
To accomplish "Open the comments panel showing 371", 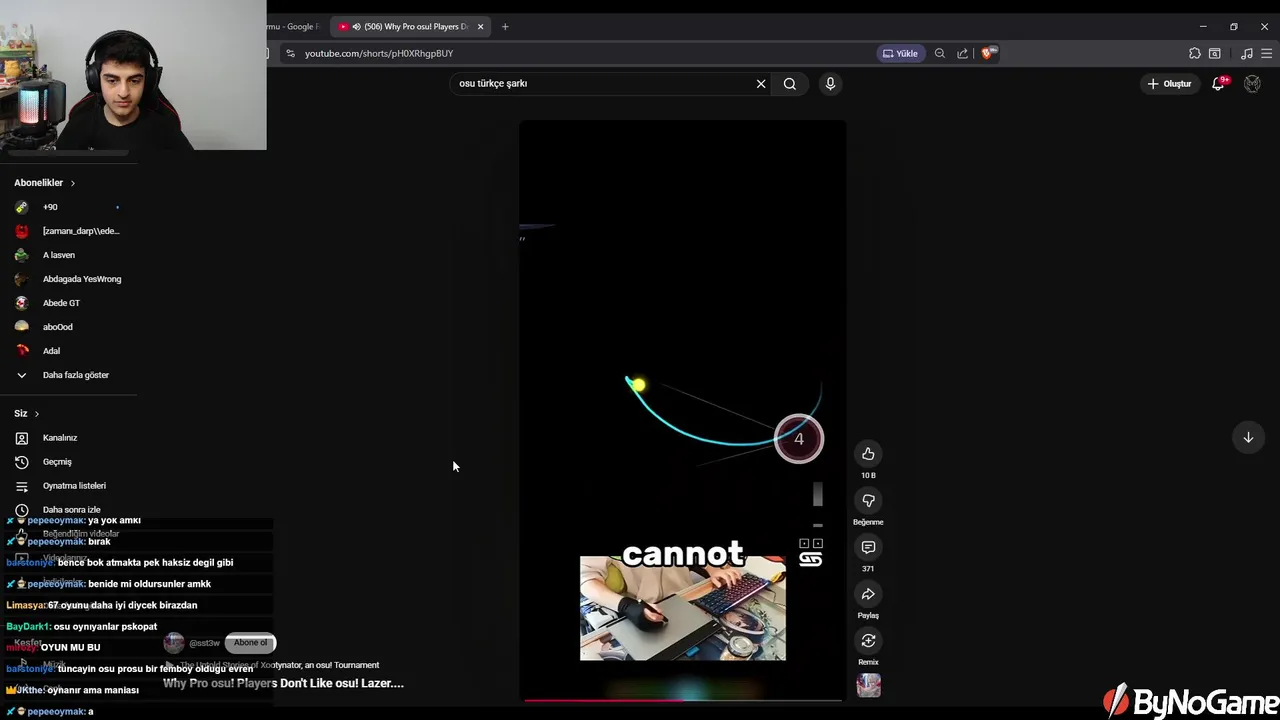I will tap(868, 547).
